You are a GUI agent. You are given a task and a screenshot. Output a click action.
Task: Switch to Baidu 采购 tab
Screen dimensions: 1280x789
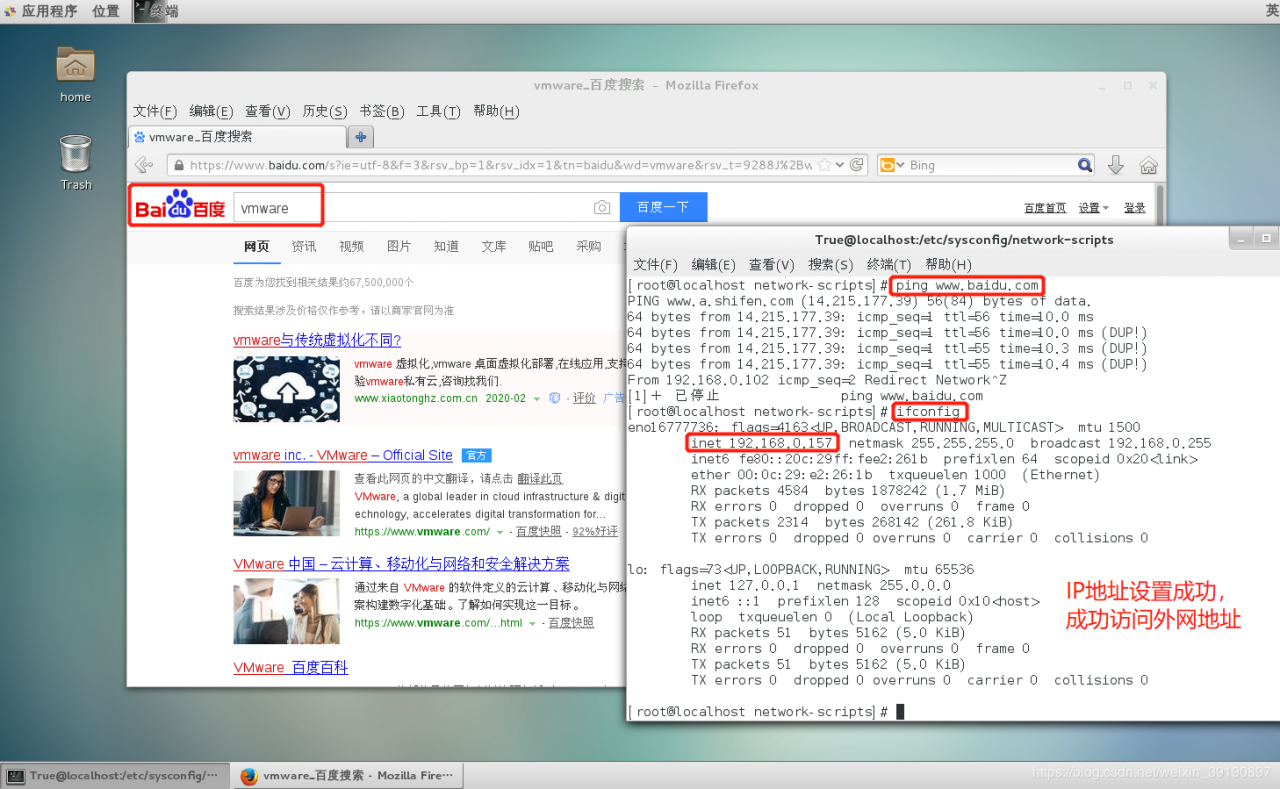(589, 246)
